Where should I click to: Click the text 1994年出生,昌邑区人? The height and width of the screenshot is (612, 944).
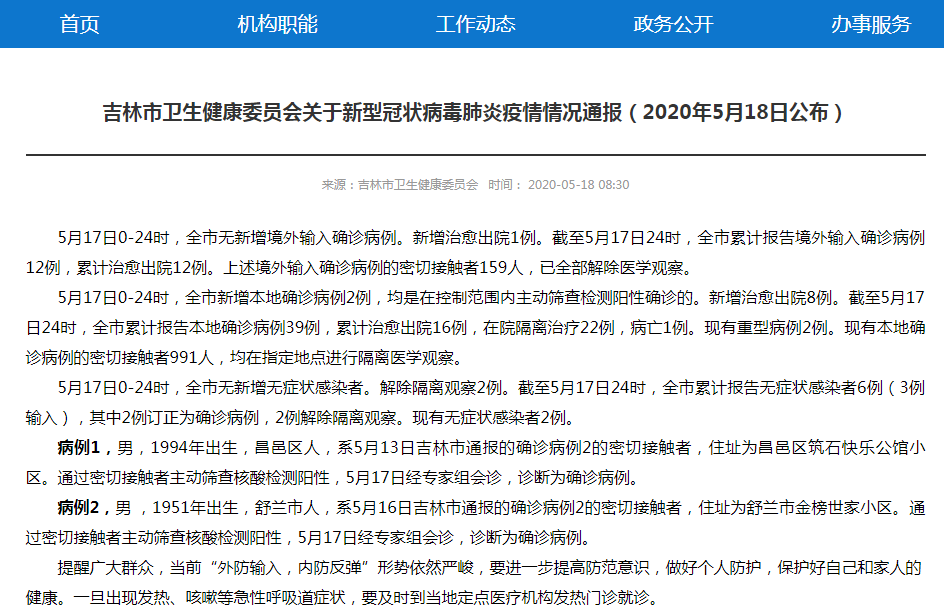pyautogui.click(x=235, y=448)
